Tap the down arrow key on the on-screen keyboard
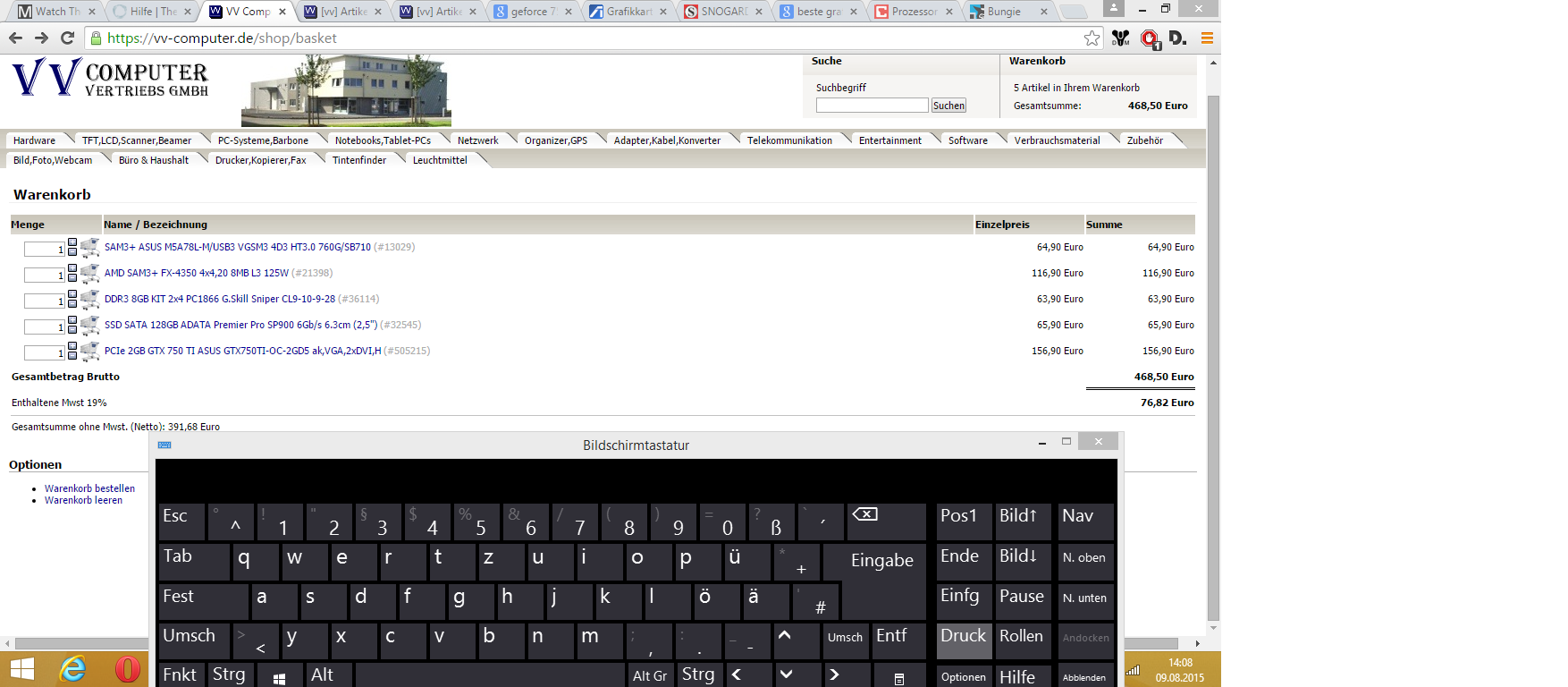This screenshot has width=1568, height=687. 797,674
